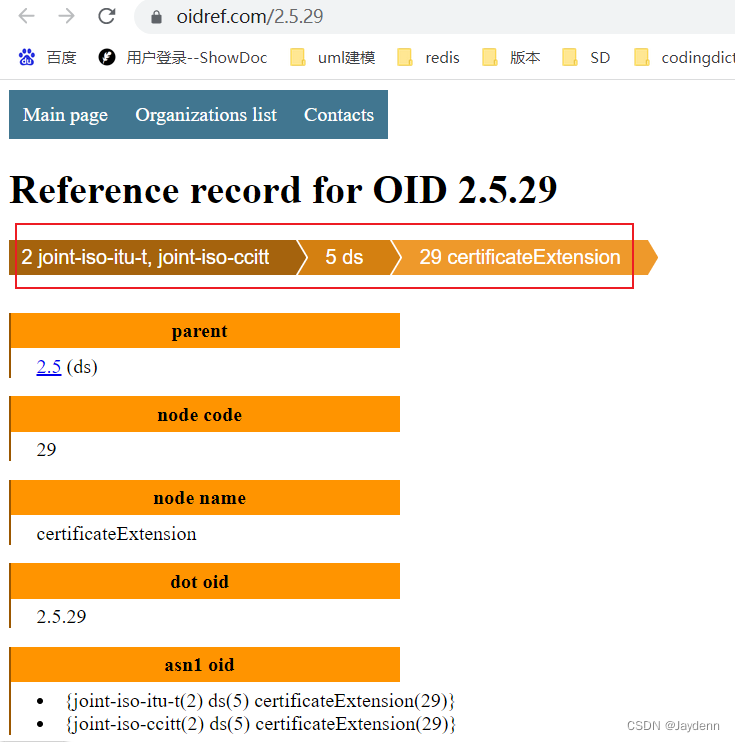Open the uml建模 bookmark folder
Viewport: 735px width, 742px height.
point(332,58)
